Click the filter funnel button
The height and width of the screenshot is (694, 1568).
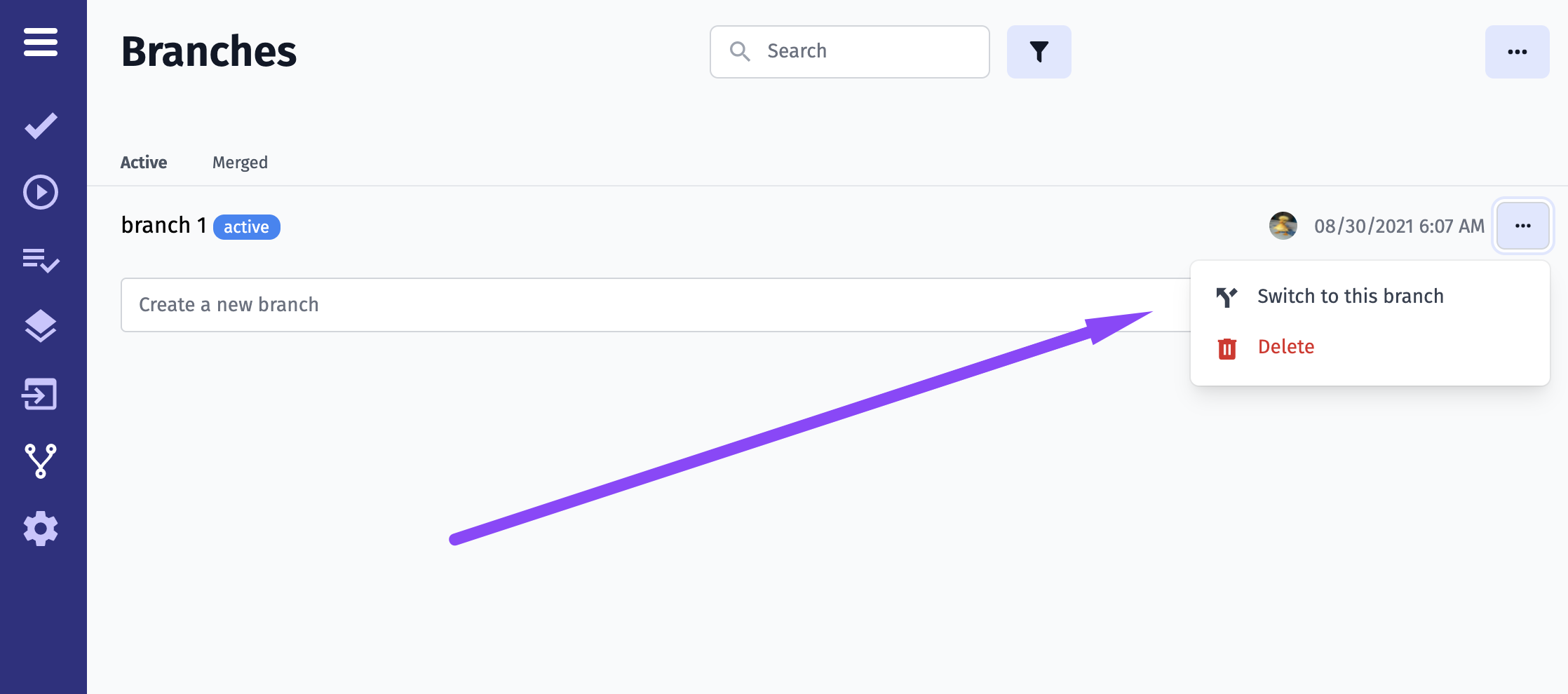tap(1039, 52)
